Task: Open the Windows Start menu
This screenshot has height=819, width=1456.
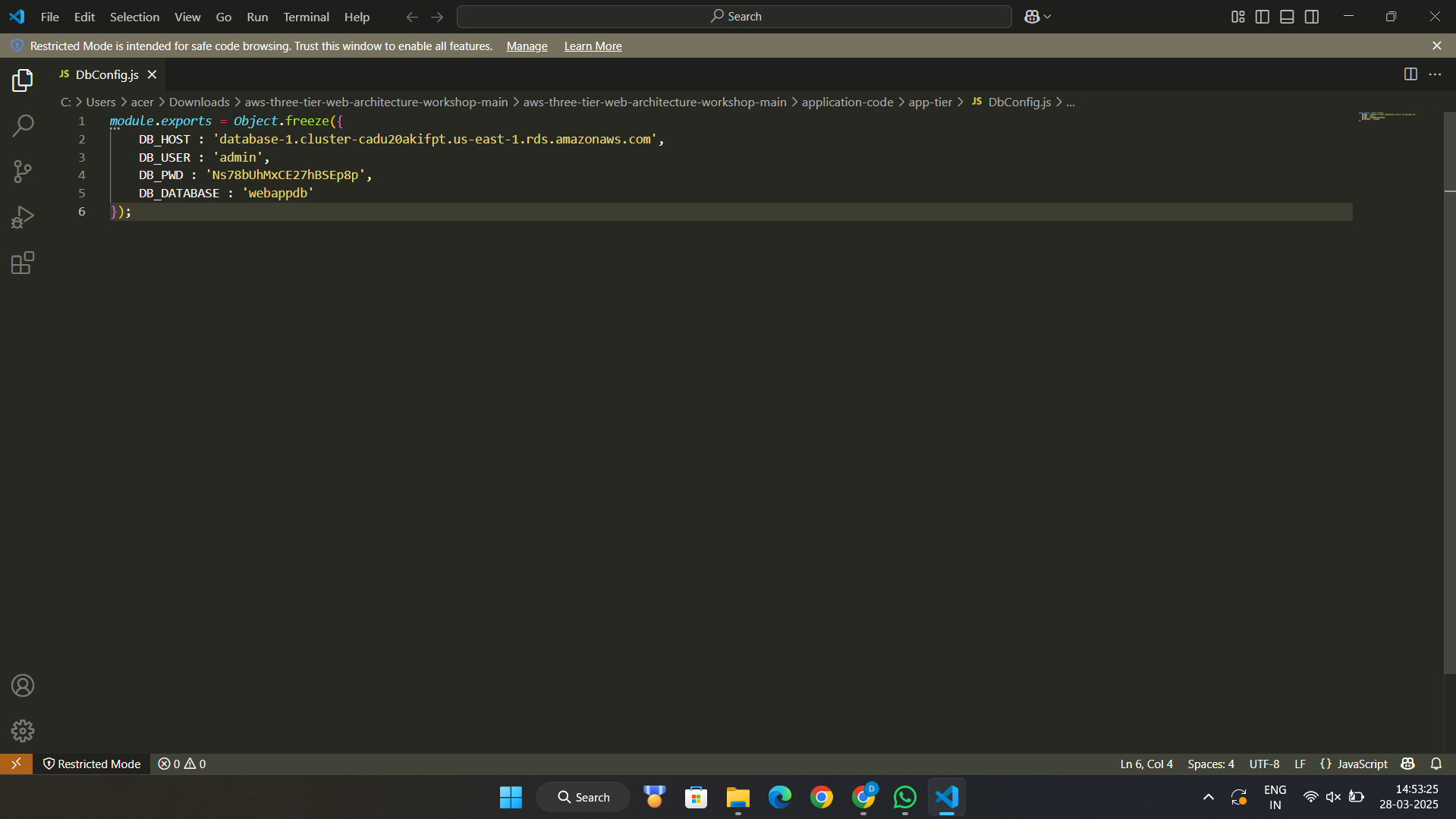Action: (x=511, y=797)
